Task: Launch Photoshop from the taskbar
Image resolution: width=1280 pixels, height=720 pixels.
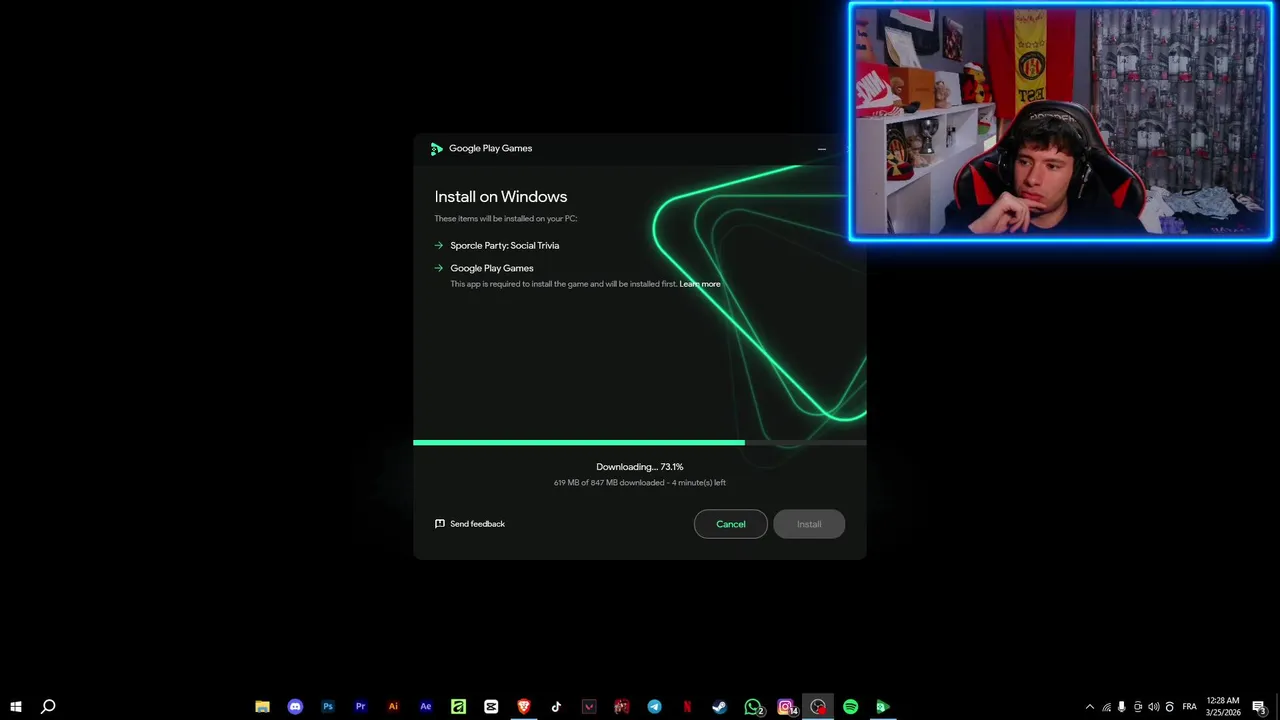Action: tap(328, 707)
